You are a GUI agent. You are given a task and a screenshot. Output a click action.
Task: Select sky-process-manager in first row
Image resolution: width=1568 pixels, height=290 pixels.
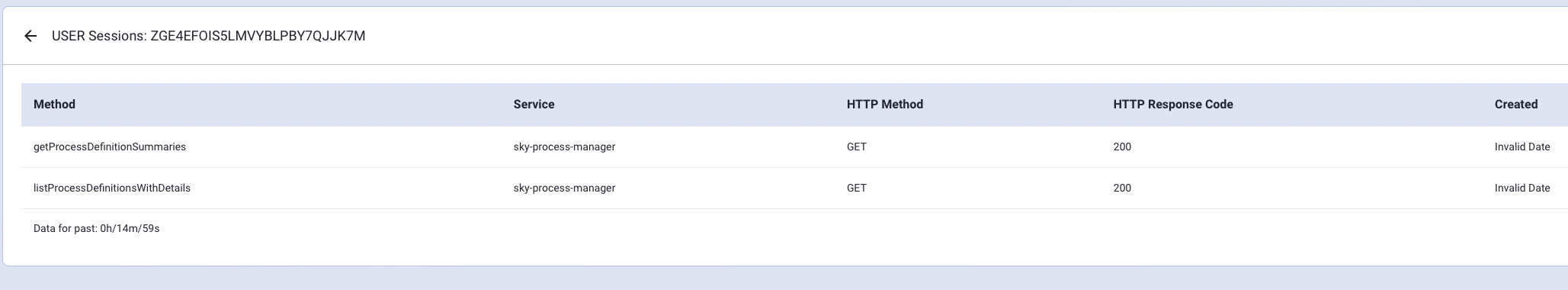564,147
